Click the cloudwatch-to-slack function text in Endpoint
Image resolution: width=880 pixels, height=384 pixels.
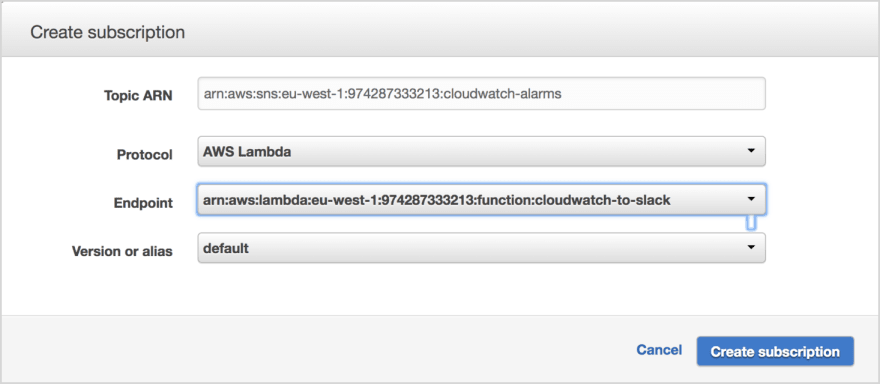point(603,200)
